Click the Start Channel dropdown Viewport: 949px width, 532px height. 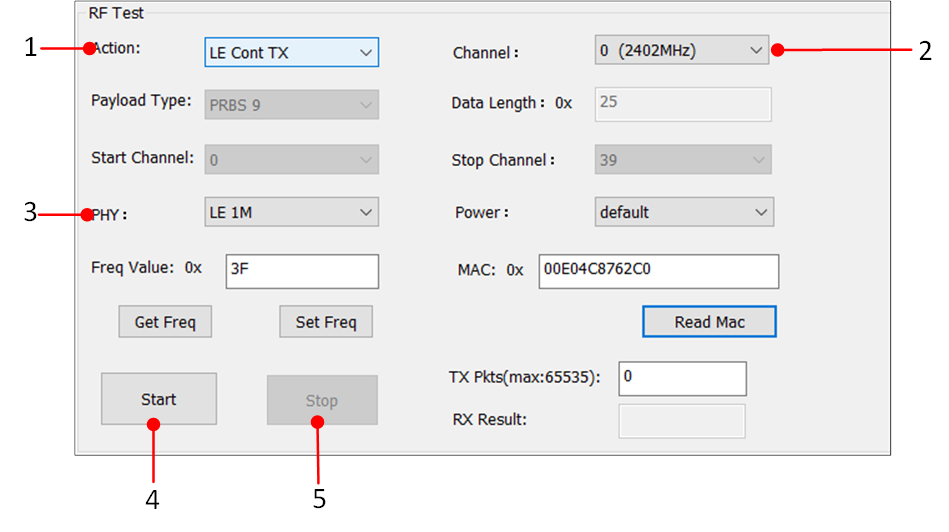(x=290, y=158)
